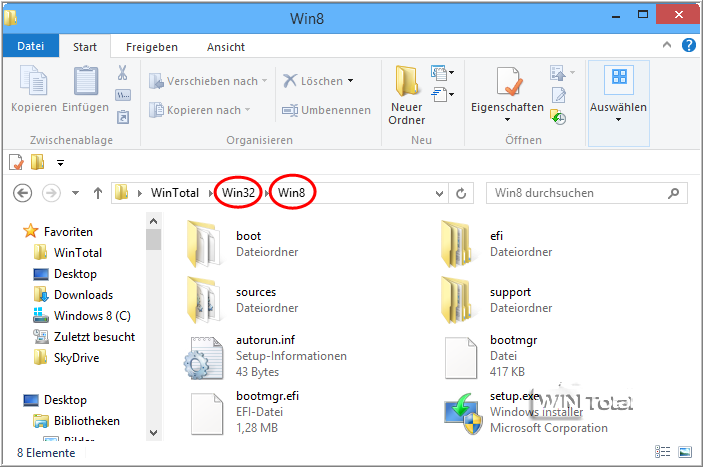Screen dimensions: 703x467
Task: Select the bootmgr.efi file
Action: [x=244, y=412]
